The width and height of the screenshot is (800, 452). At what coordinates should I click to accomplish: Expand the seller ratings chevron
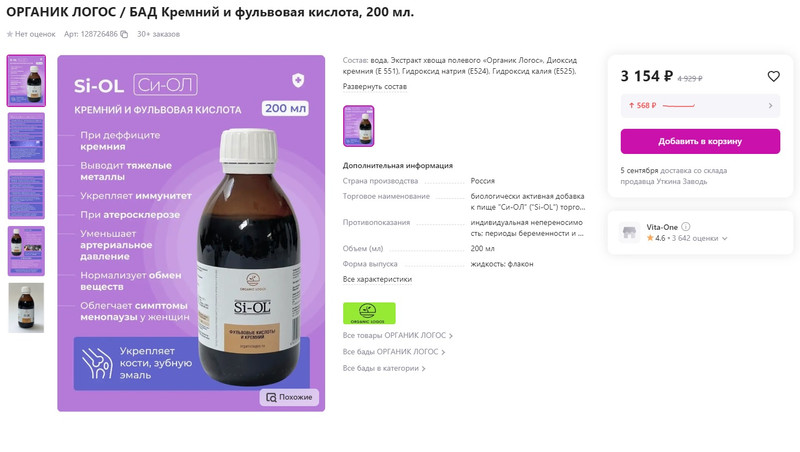[724, 238]
